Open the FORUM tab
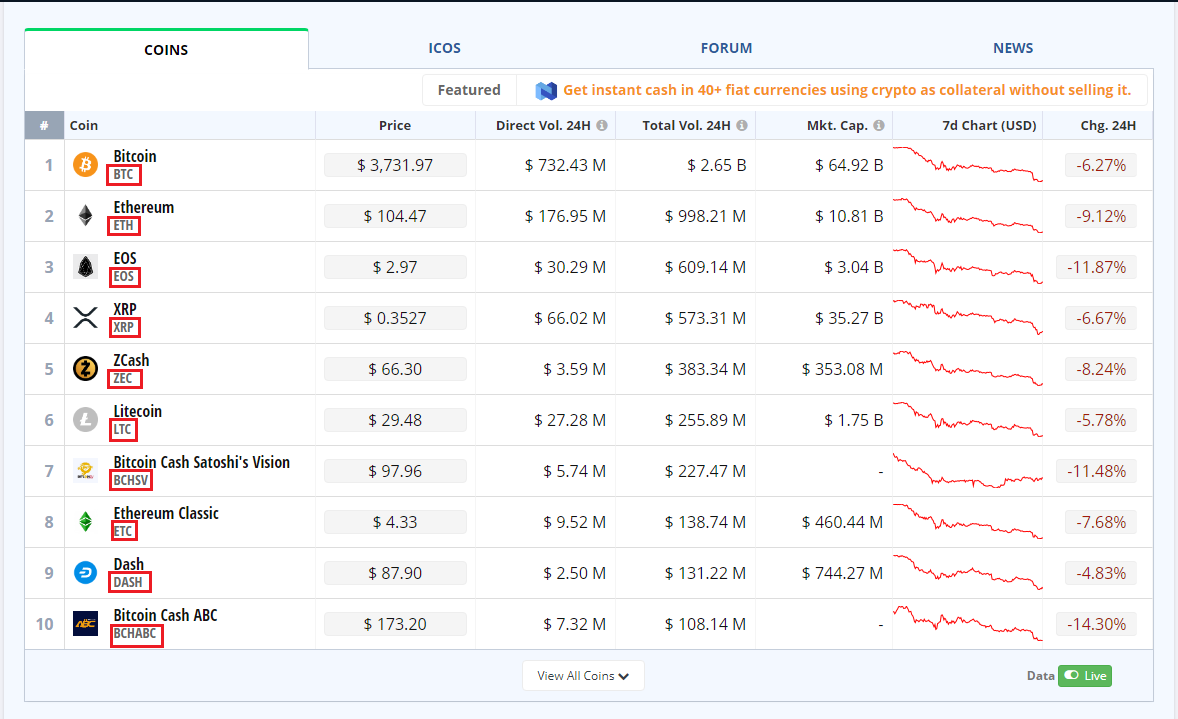 726,48
